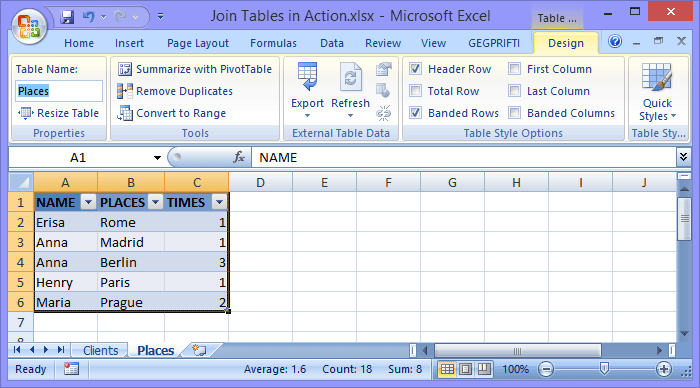Go to the first sheet tab
700x388 pixels.
pyautogui.click(x=17, y=350)
